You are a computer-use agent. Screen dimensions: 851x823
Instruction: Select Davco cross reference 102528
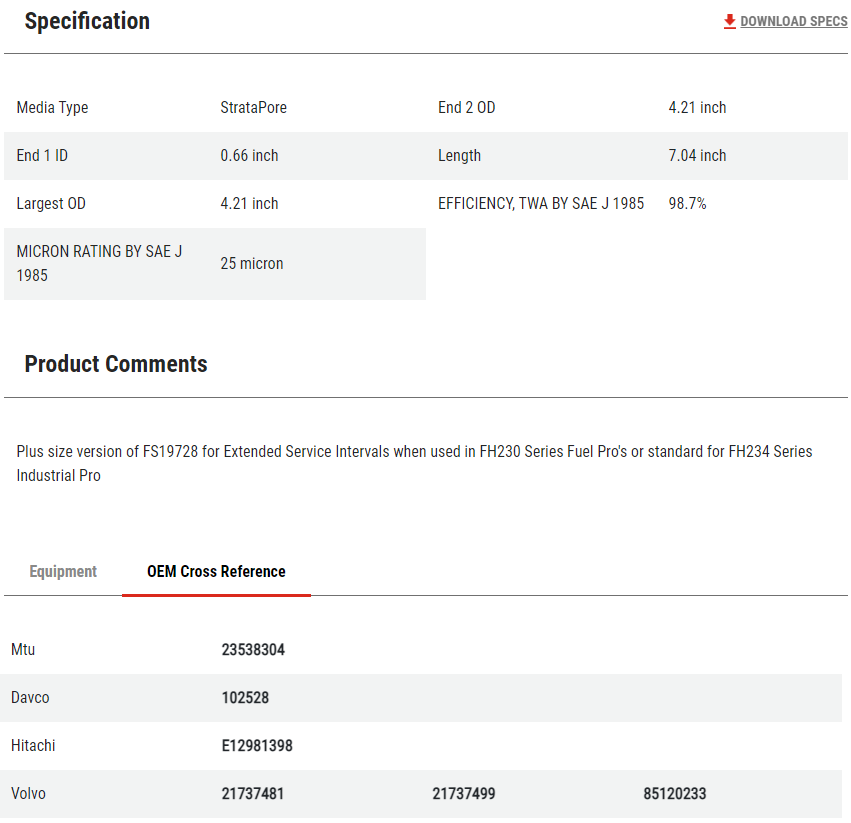click(x=245, y=698)
